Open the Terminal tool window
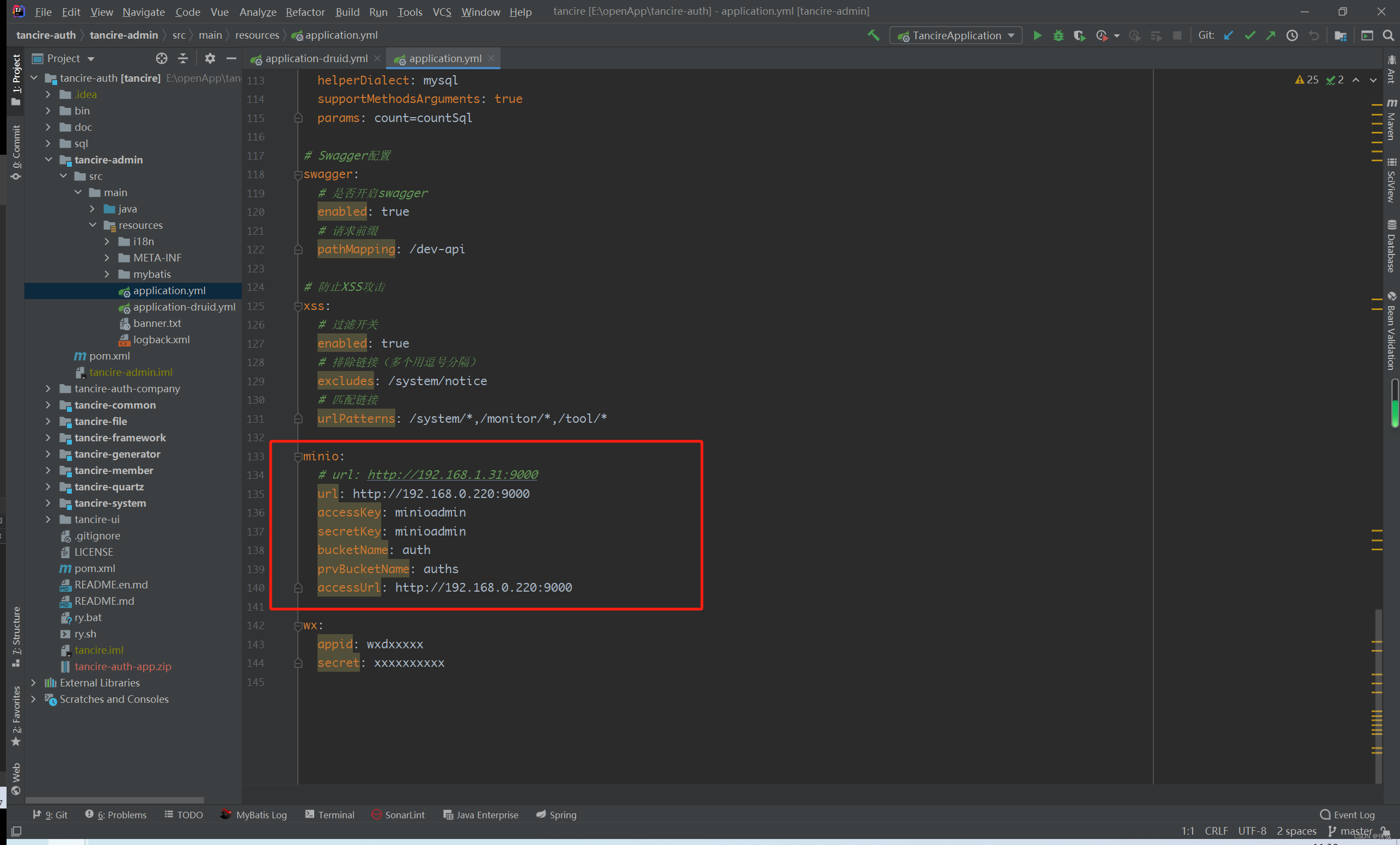This screenshot has height=845, width=1400. [329, 814]
